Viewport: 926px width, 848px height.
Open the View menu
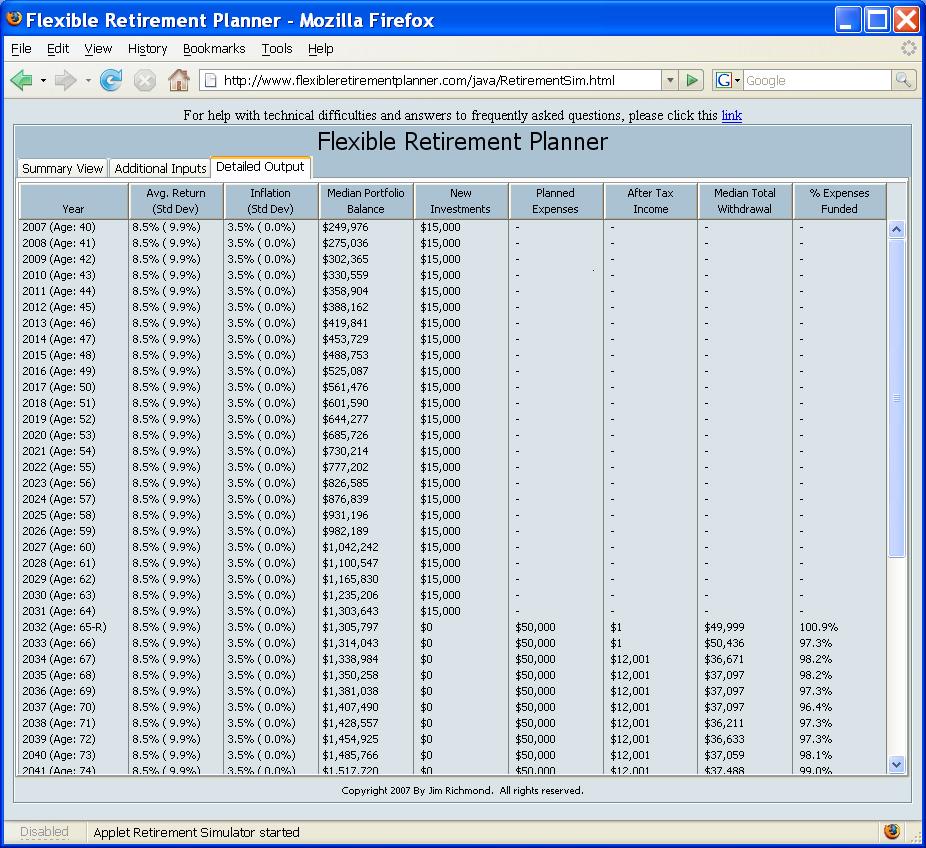point(98,48)
